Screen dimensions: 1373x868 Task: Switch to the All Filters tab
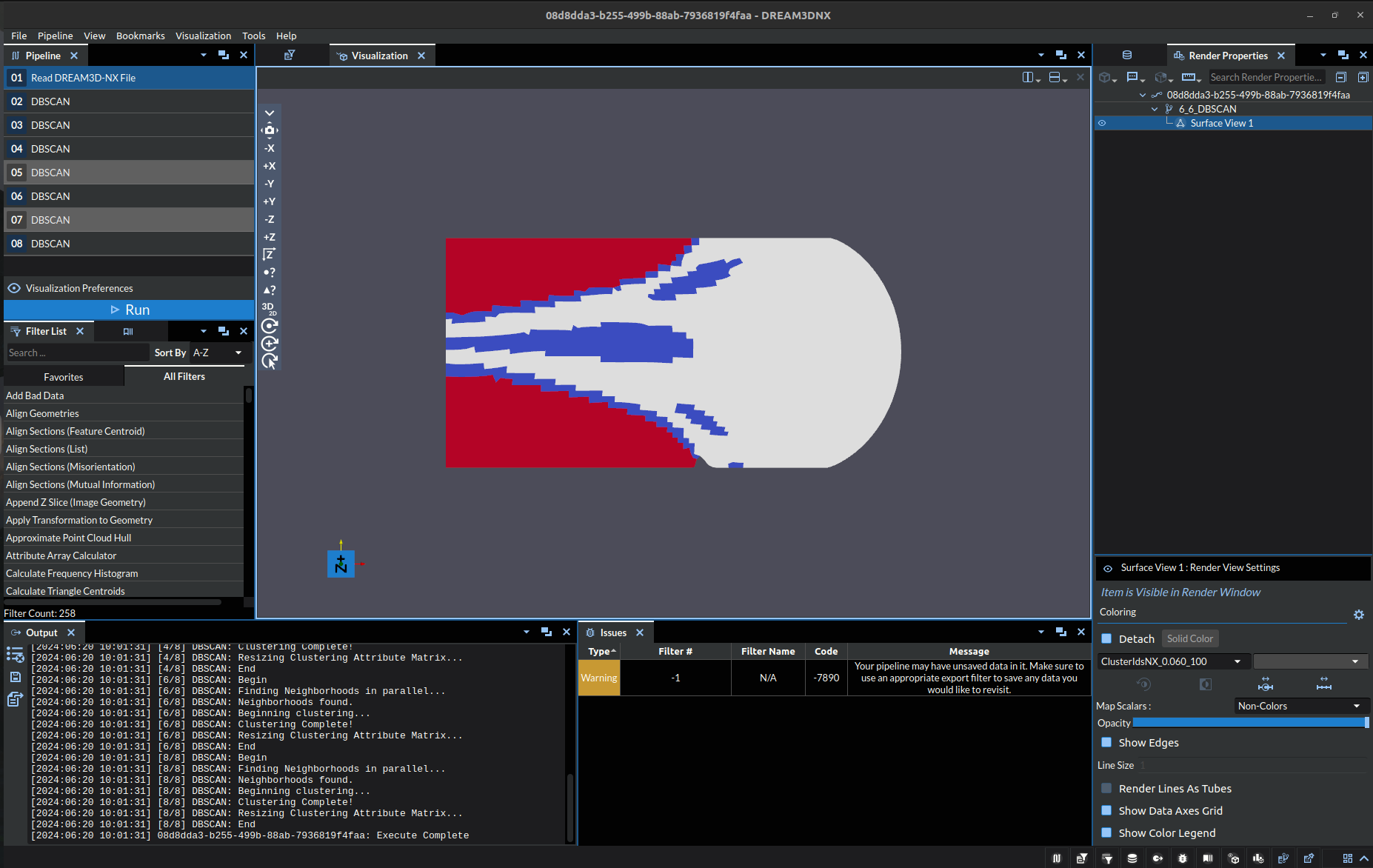[x=184, y=376]
